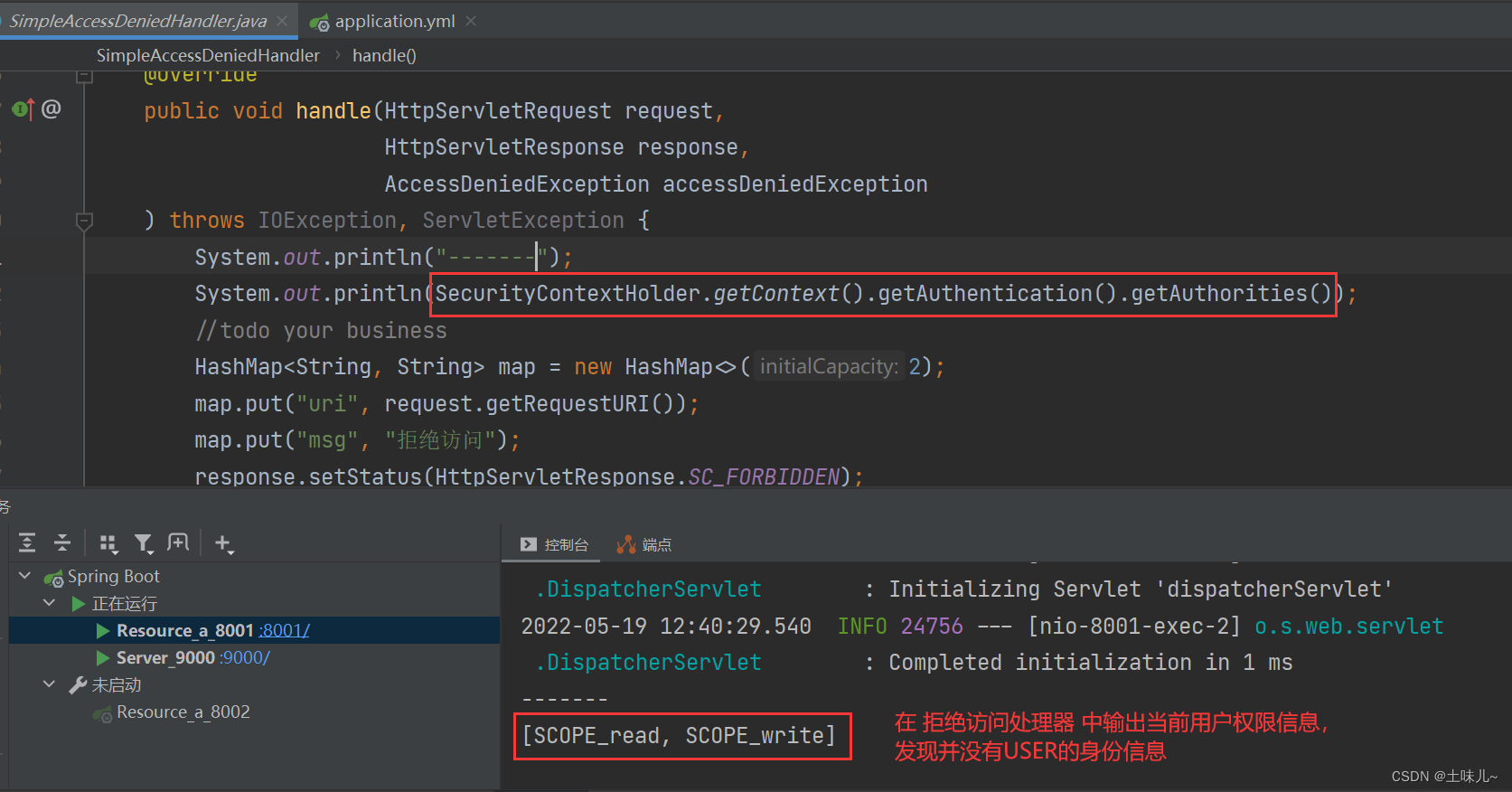Image resolution: width=1512 pixels, height=792 pixels.
Task: Click the "//todo your business" comment
Action: (x=321, y=331)
